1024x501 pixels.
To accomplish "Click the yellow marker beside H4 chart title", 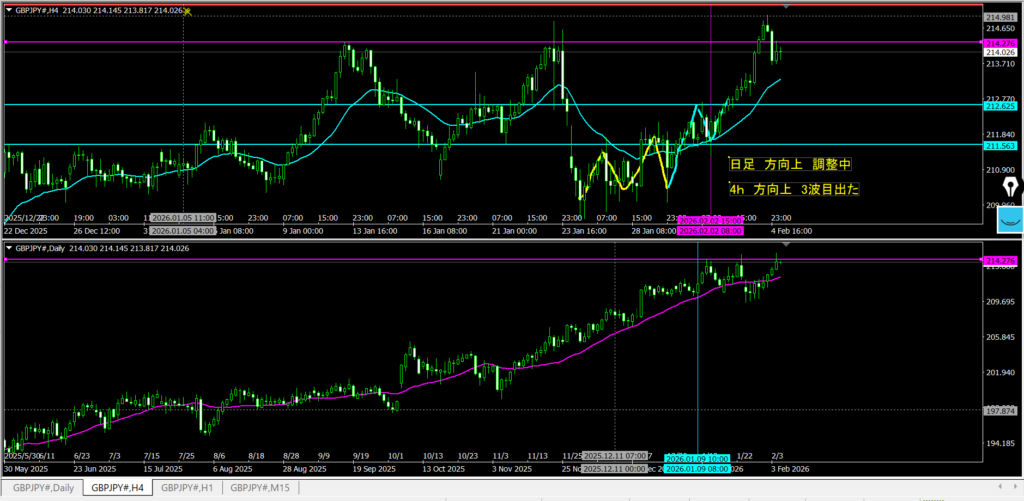I will click(x=188, y=10).
